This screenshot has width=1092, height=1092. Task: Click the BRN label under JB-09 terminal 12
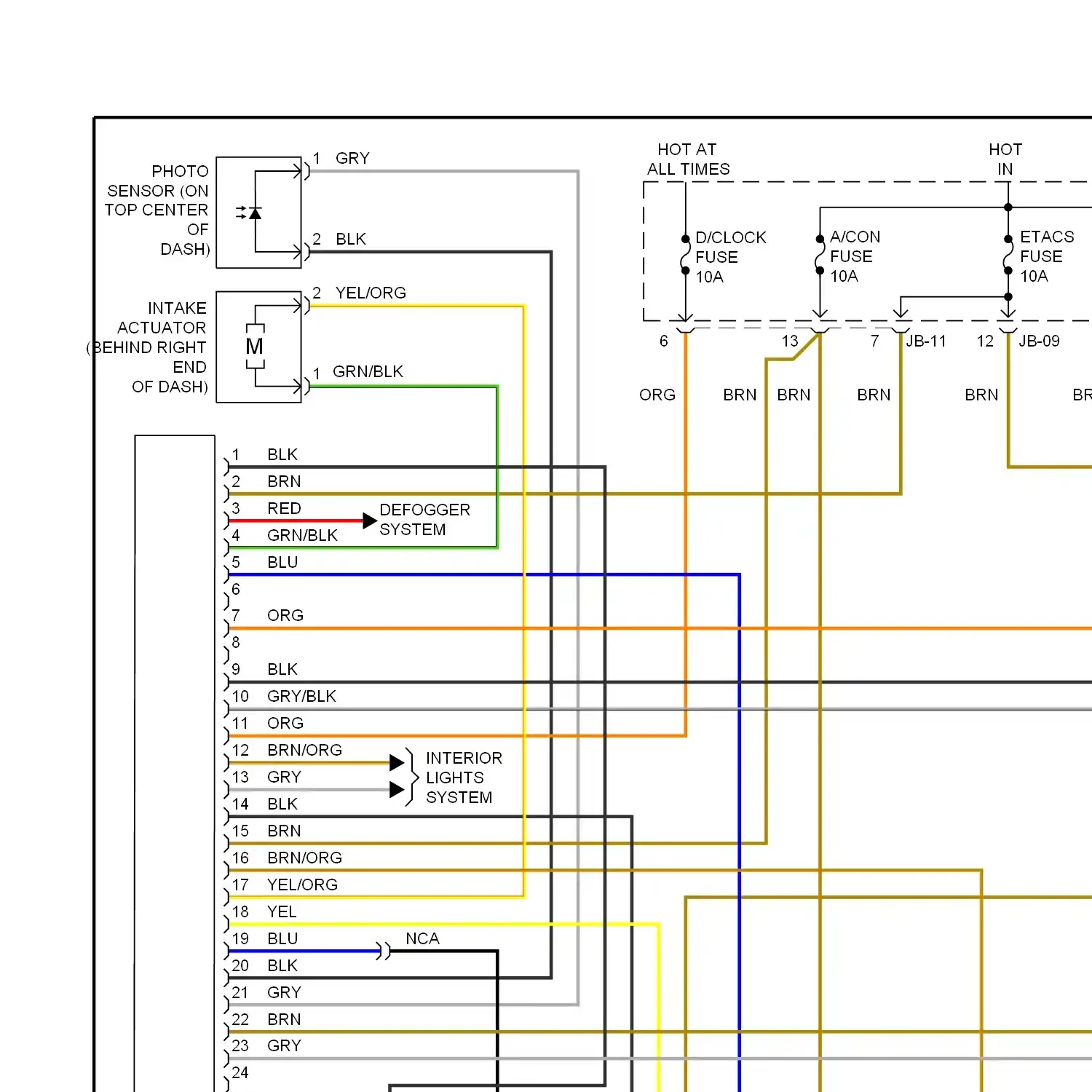tap(981, 395)
